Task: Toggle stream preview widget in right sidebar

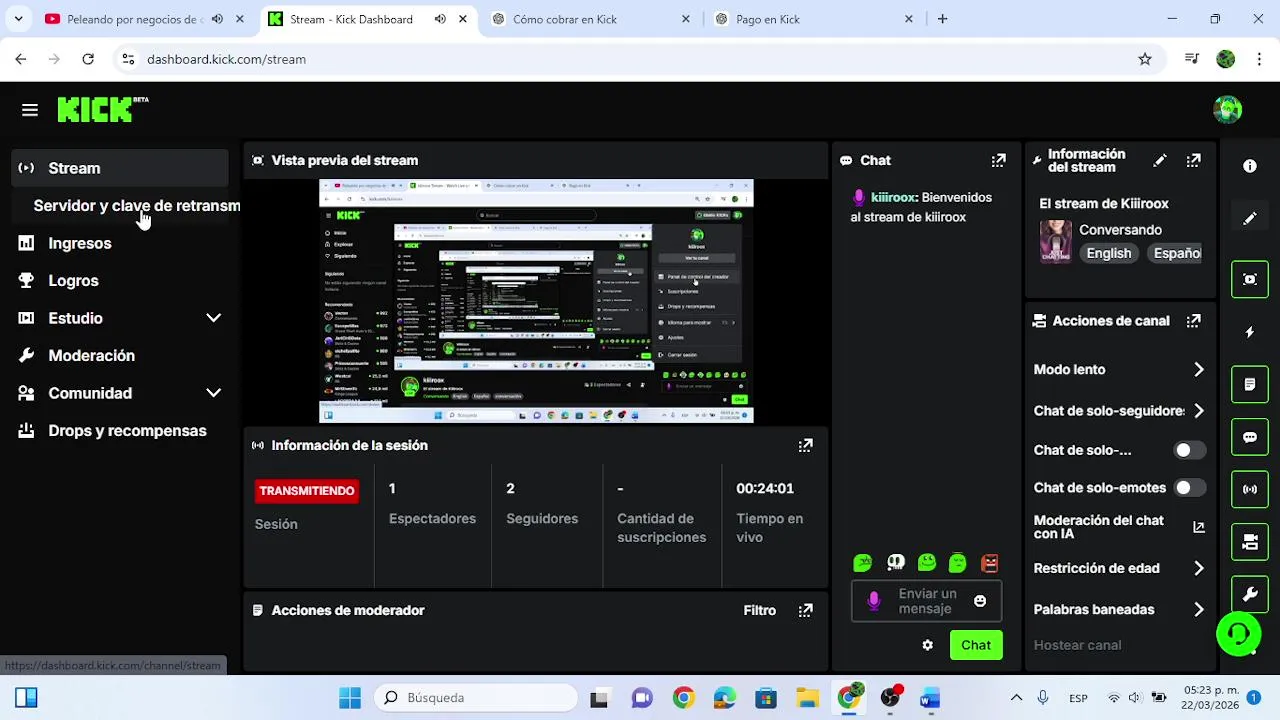Action: pos(1250,279)
